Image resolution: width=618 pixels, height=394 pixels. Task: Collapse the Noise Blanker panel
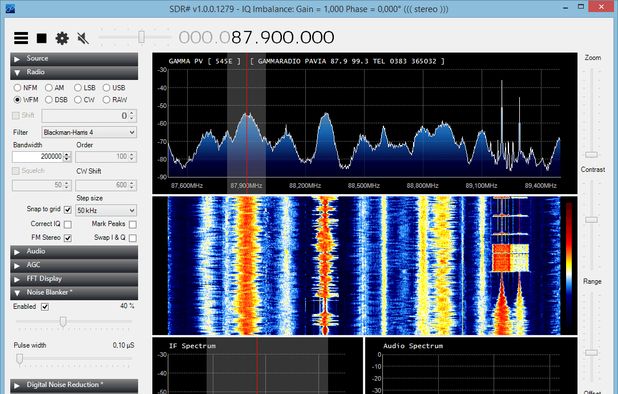(x=74, y=293)
